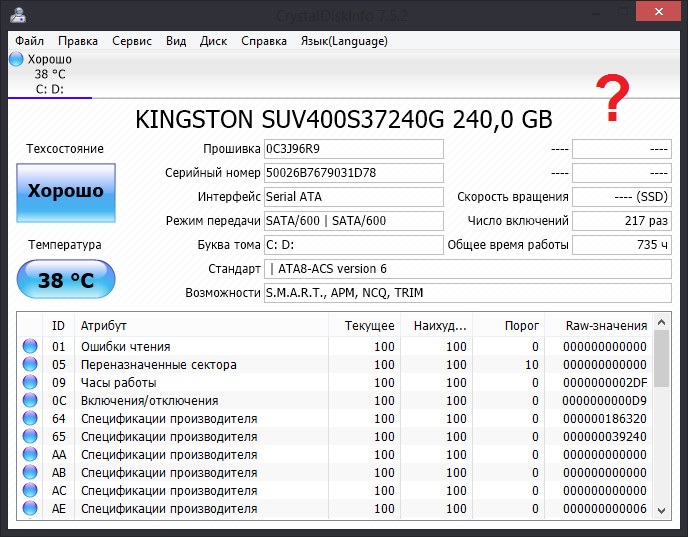Click the Температура label
The image size is (688, 537).
65,245
